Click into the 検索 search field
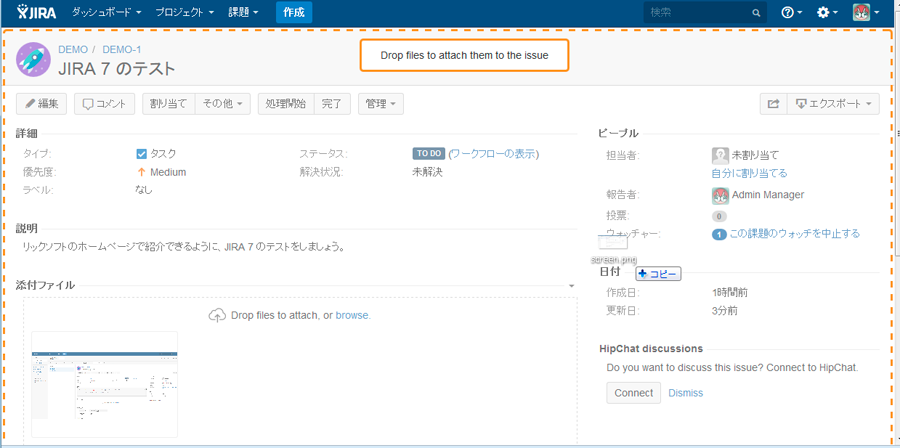This screenshot has height=448, width=900. 705,12
